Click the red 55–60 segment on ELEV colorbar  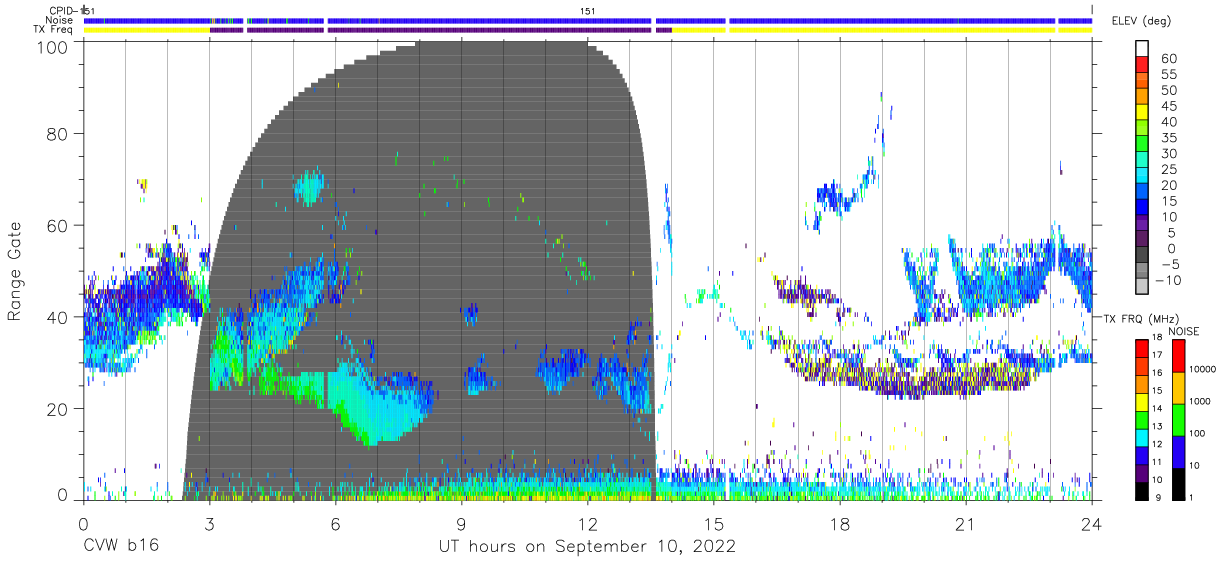click(1142, 65)
